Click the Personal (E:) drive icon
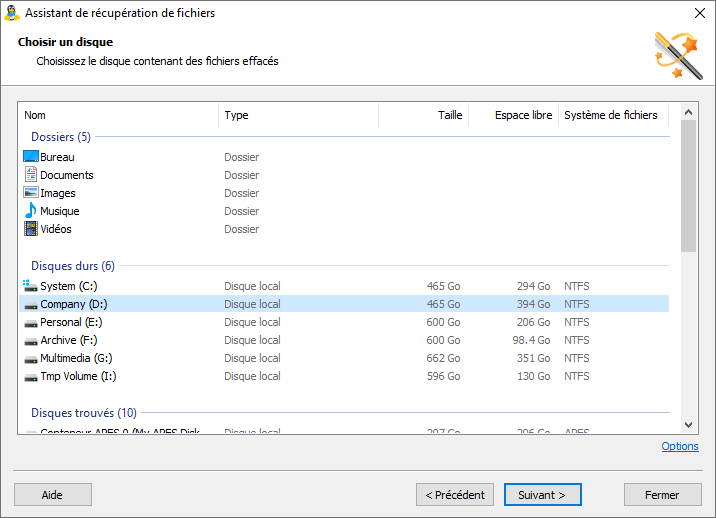 pyautogui.click(x=31, y=323)
